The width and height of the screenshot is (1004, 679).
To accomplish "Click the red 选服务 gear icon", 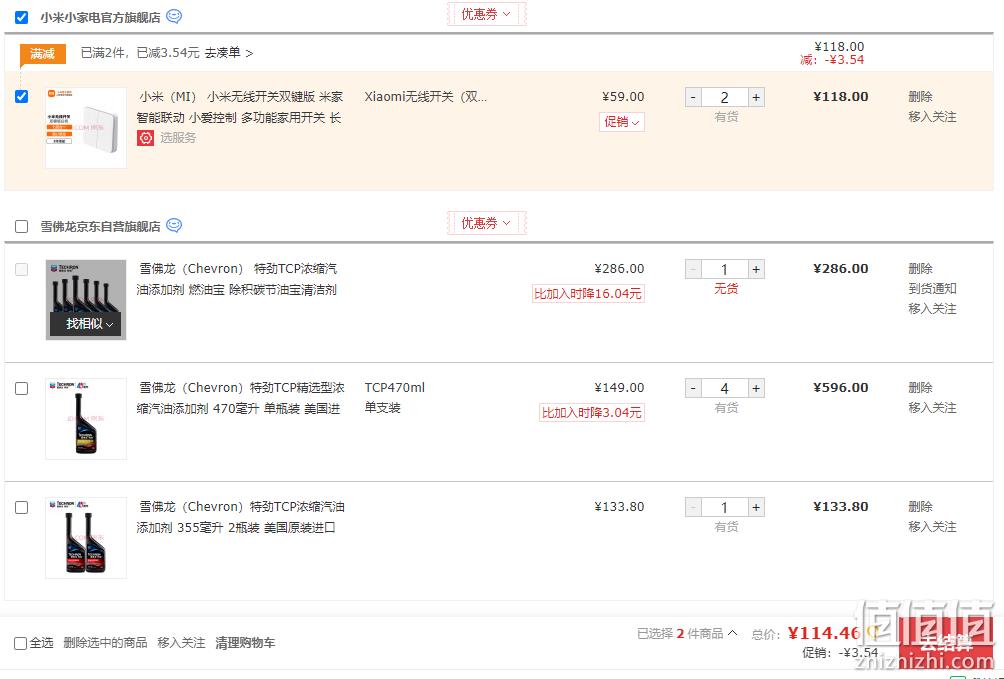I will (145, 138).
